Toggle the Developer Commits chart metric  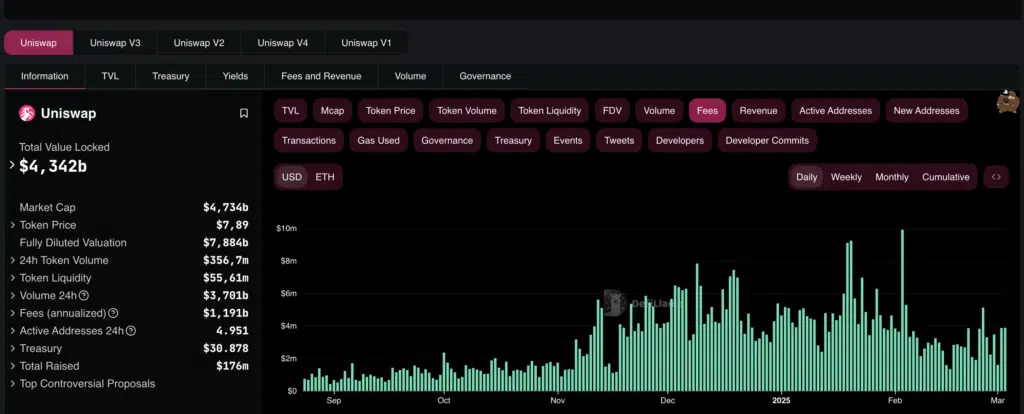click(x=767, y=140)
